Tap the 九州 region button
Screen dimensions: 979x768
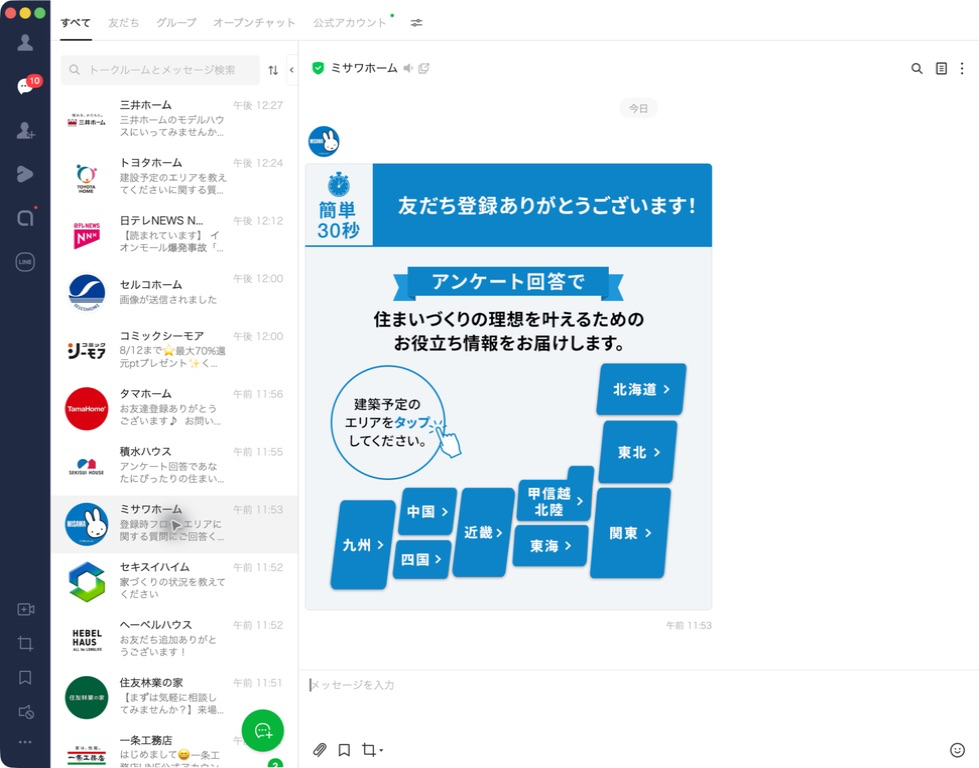363,544
